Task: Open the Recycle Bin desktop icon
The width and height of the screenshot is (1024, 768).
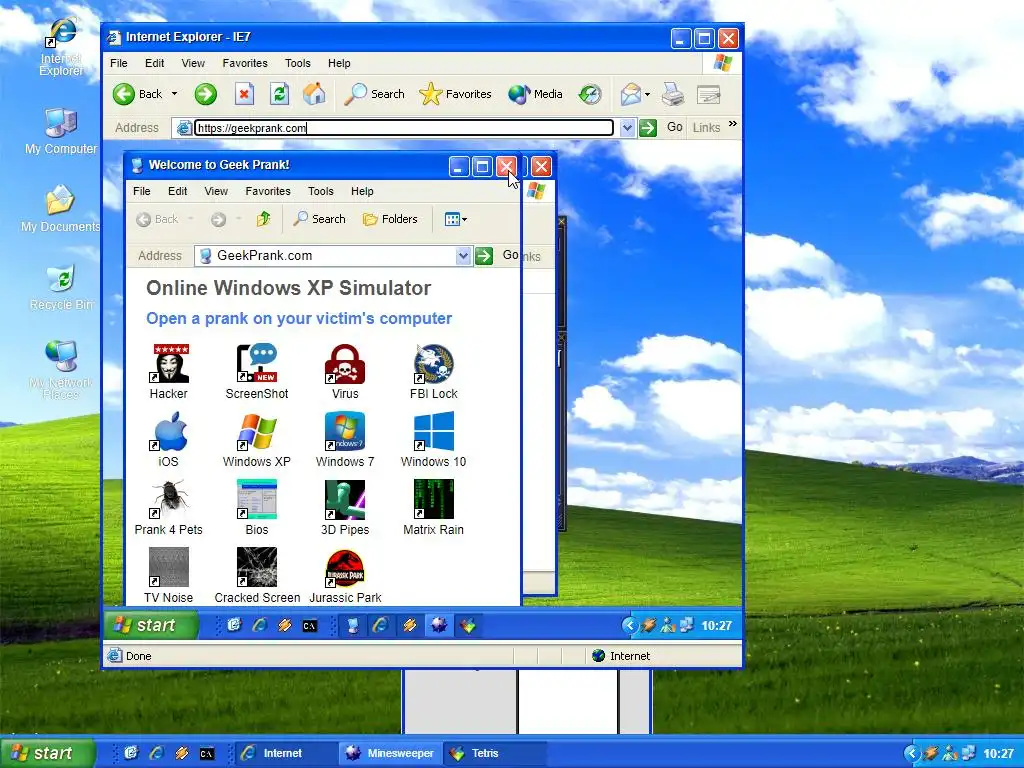Action: (x=61, y=286)
